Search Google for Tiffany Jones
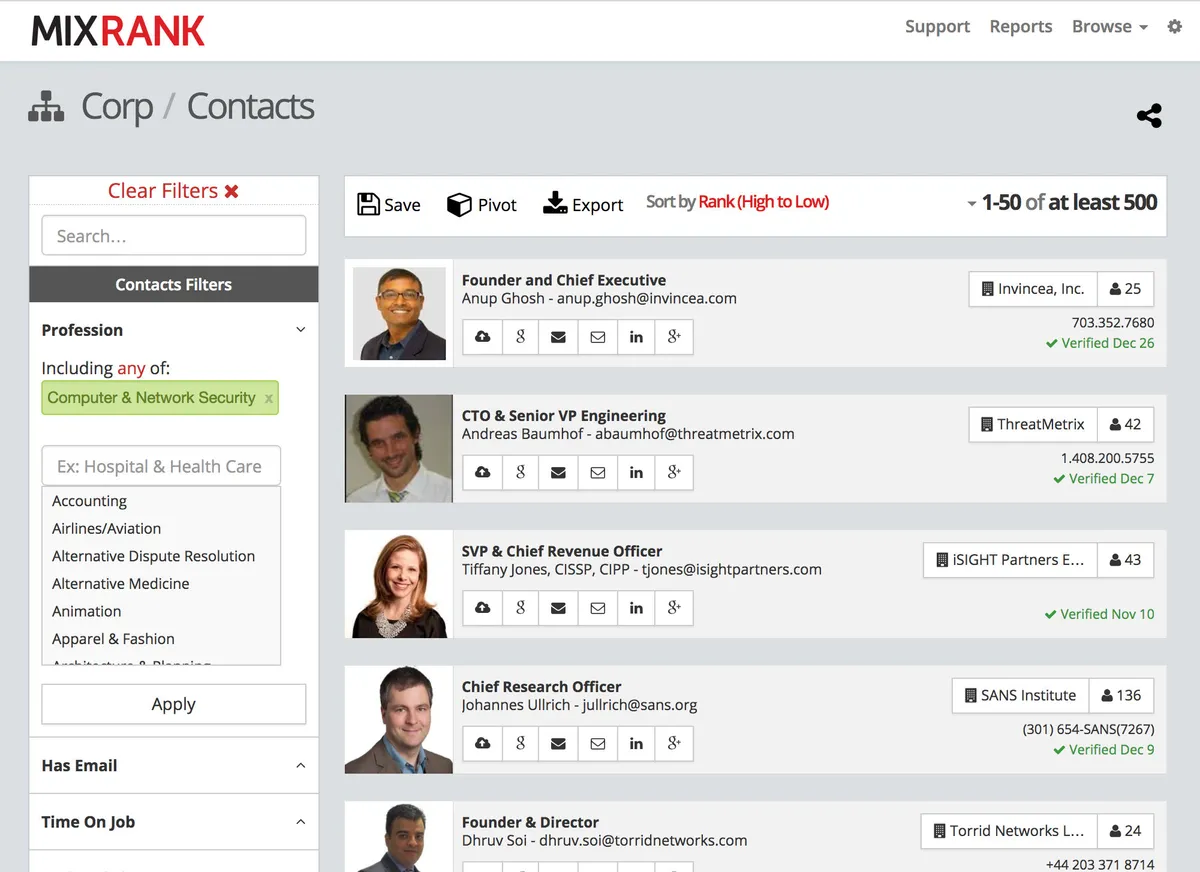 tap(520, 608)
